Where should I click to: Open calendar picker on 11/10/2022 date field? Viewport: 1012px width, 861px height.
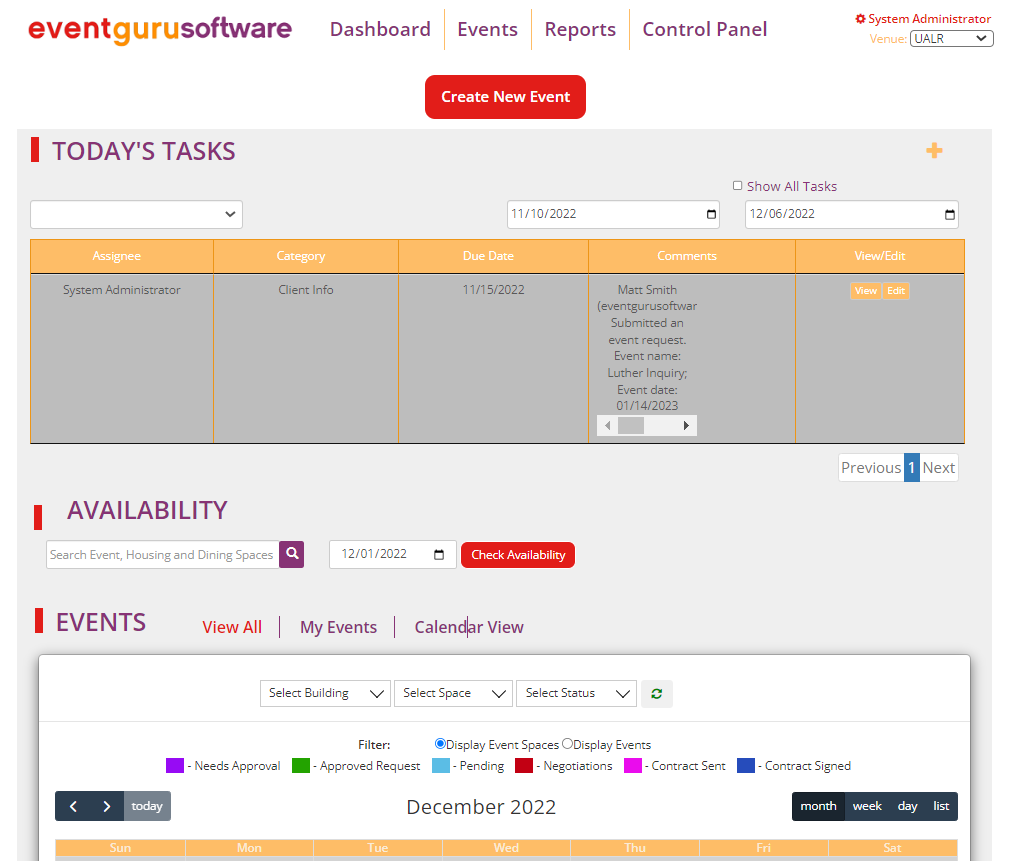pyautogui.click(x=712, y=214)
